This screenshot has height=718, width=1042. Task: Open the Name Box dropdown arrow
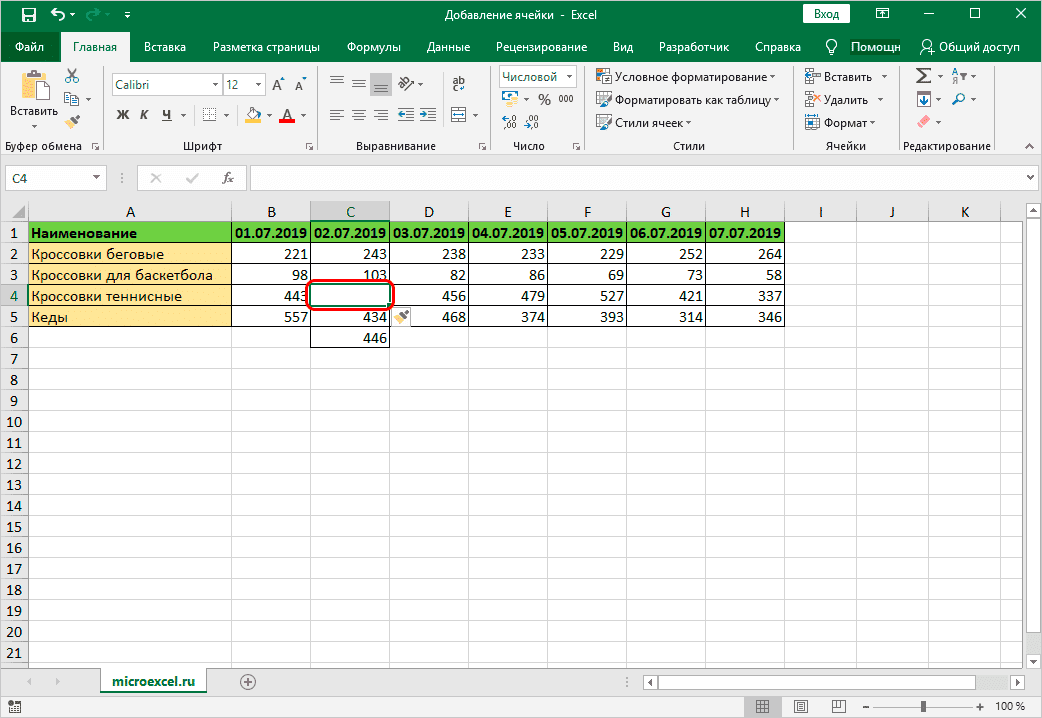[x=97, y=178]
